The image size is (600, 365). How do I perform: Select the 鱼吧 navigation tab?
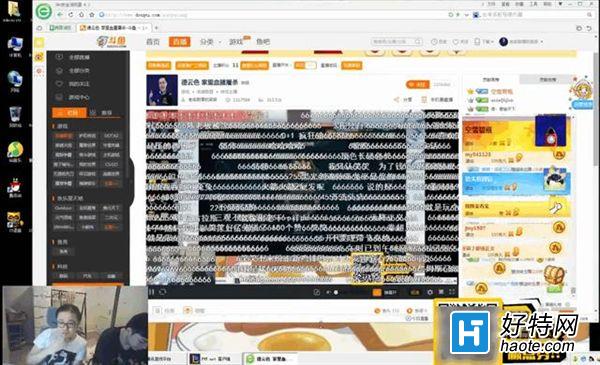[x=263, y=41]
